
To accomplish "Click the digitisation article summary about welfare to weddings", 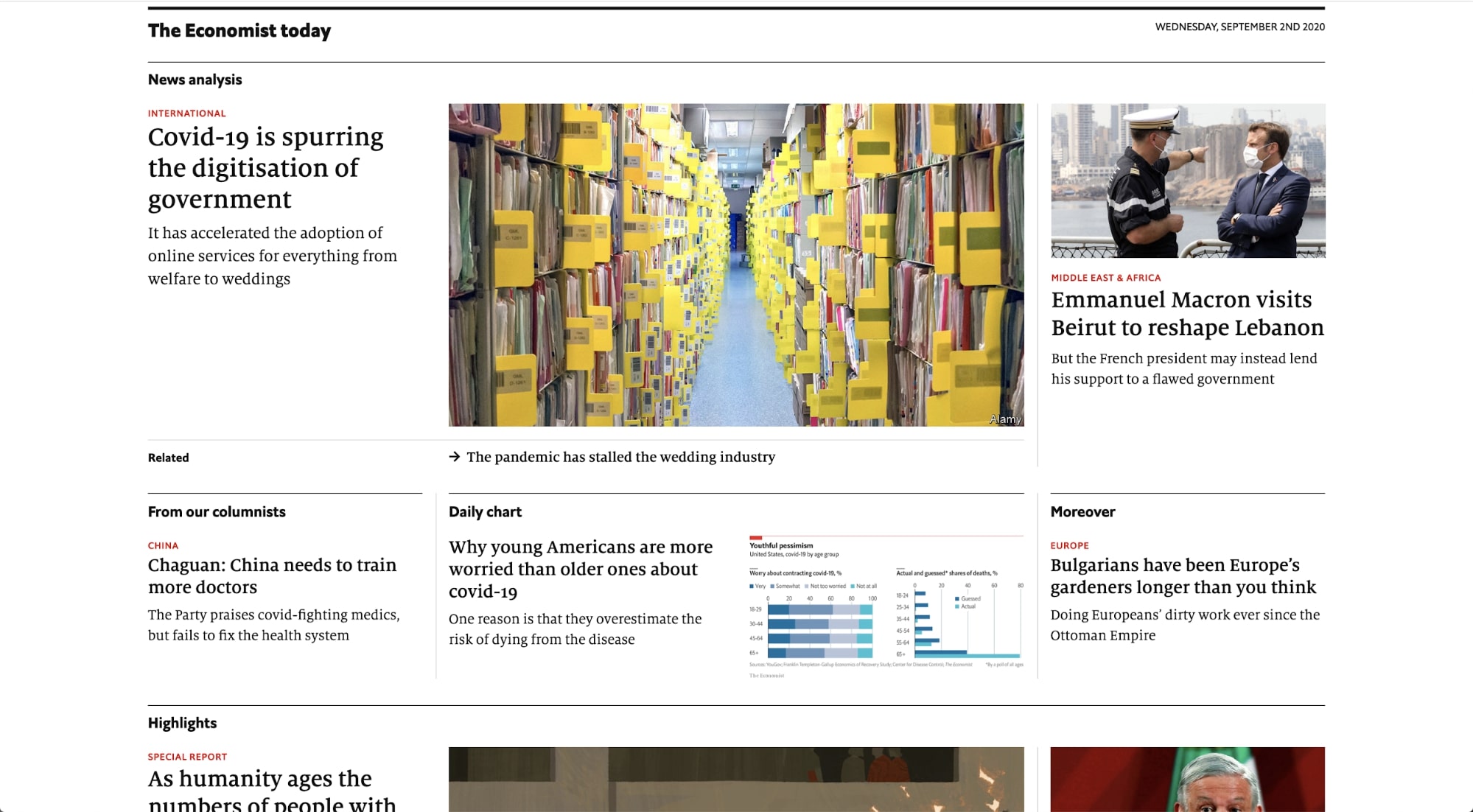I will (273, 256).
